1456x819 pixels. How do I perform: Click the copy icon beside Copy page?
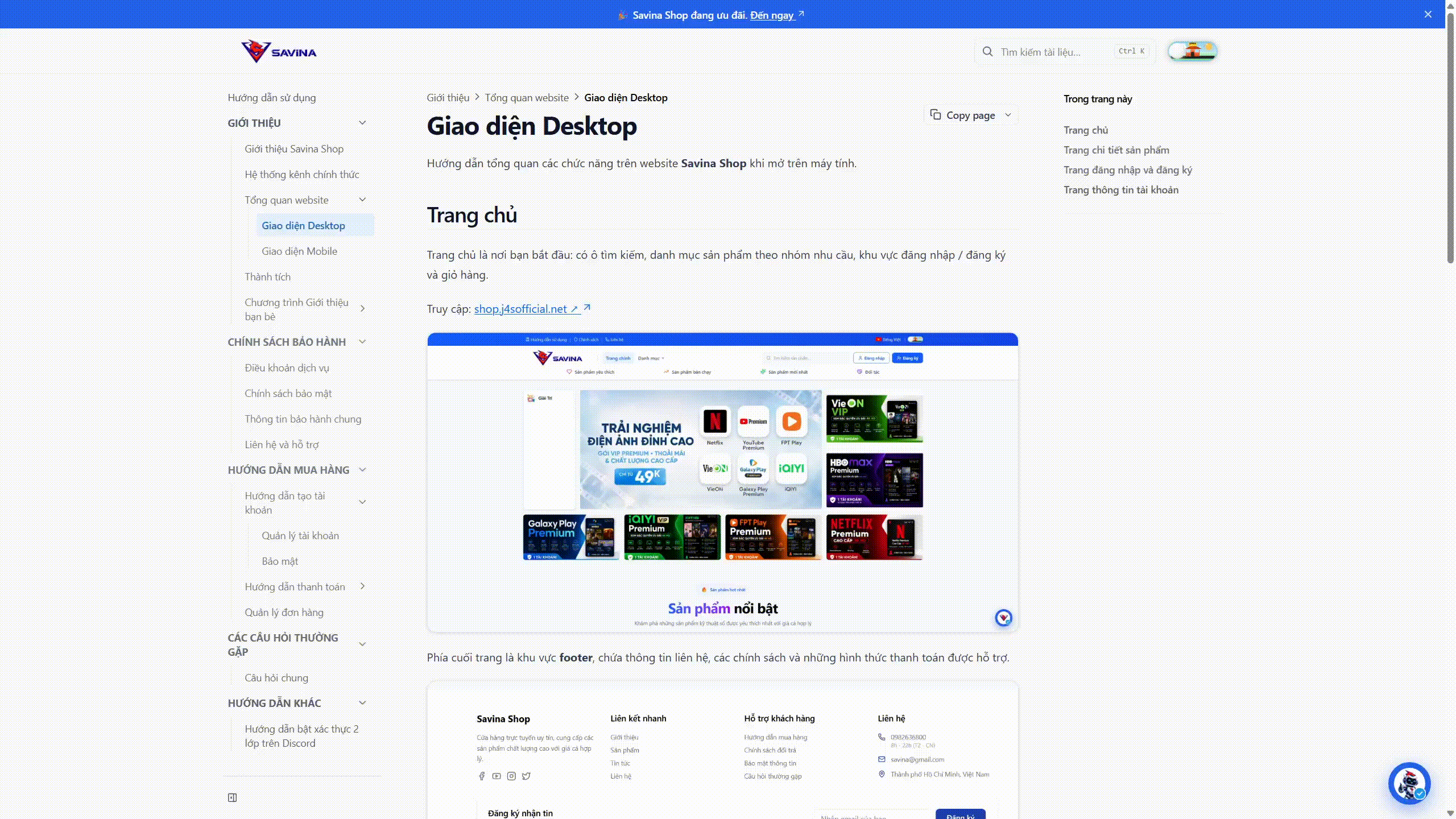(x=936, y=115)
